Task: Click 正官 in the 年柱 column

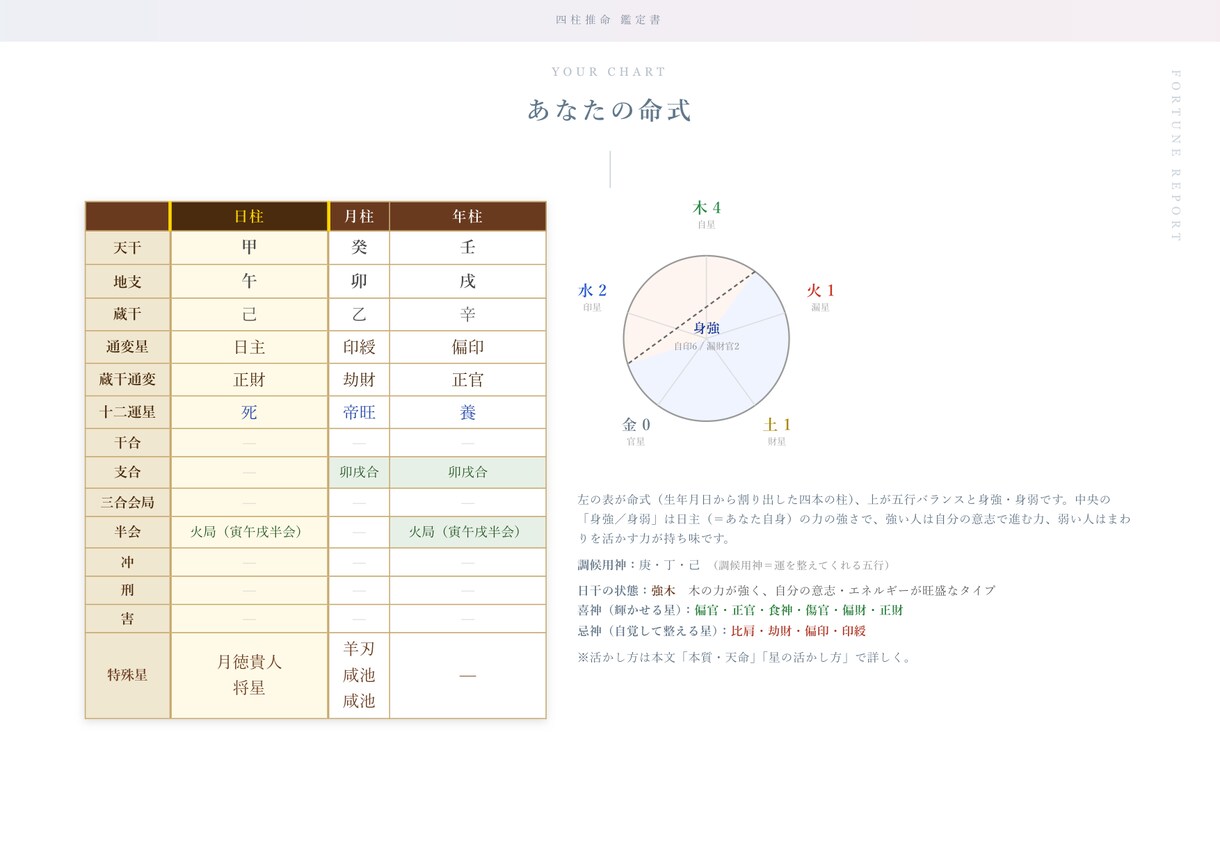Action: click(x=467, y=380)
